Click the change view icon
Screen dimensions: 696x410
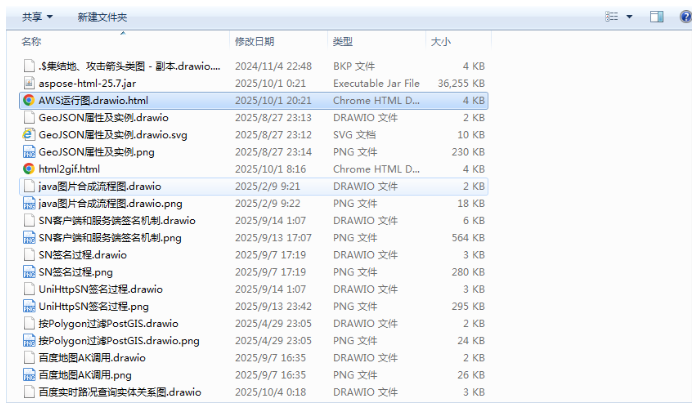click(x=611, y=17)
